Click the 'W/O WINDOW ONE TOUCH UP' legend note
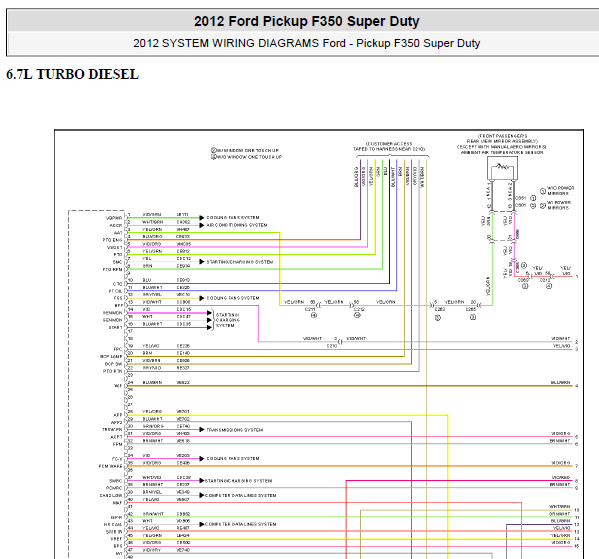This screenshot has height=559, width=599. [x=246, y=157]
